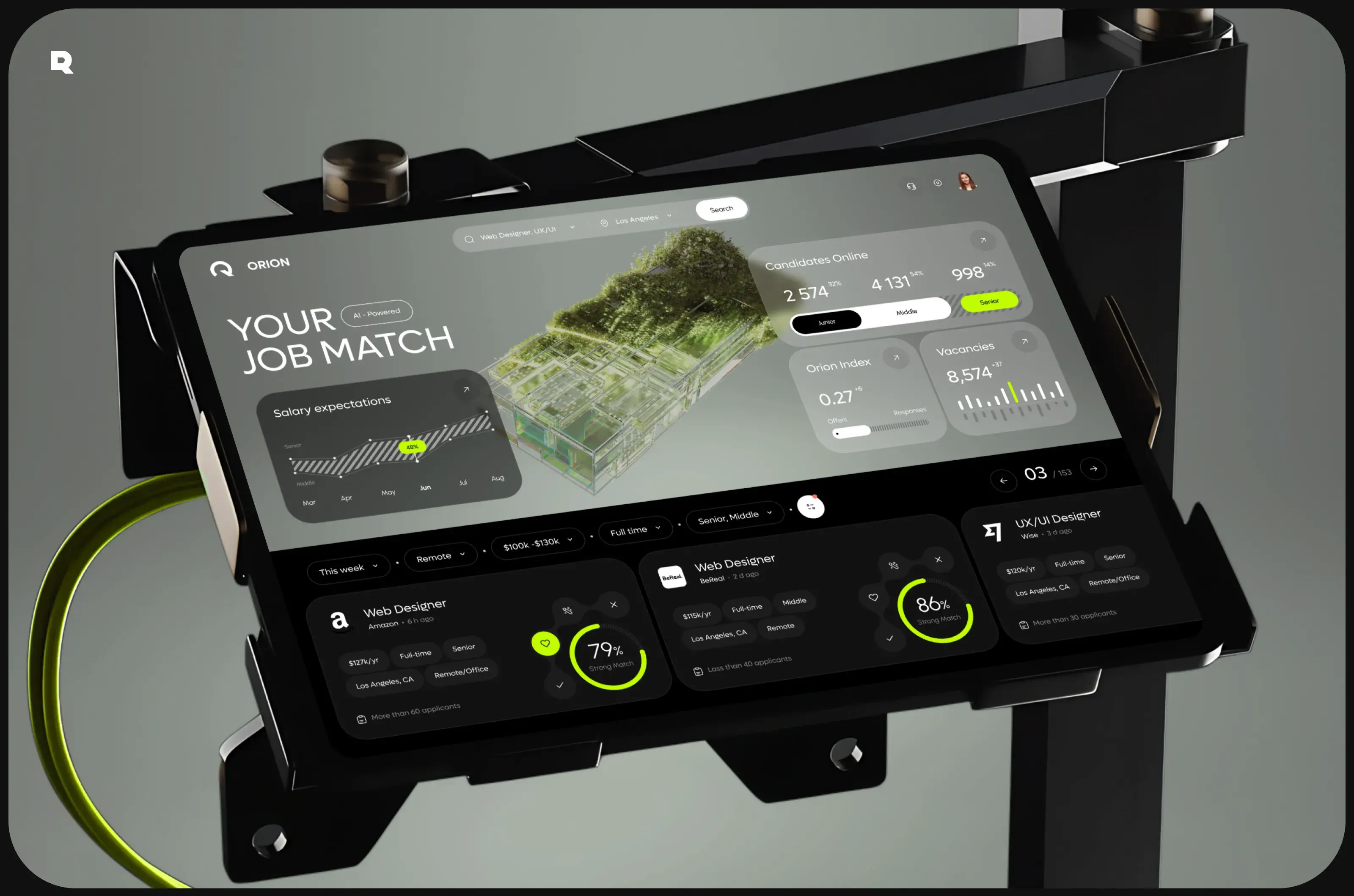Click the Orion logo/home icon
This screenshot has width=1354, height=896.
(222, 268)
